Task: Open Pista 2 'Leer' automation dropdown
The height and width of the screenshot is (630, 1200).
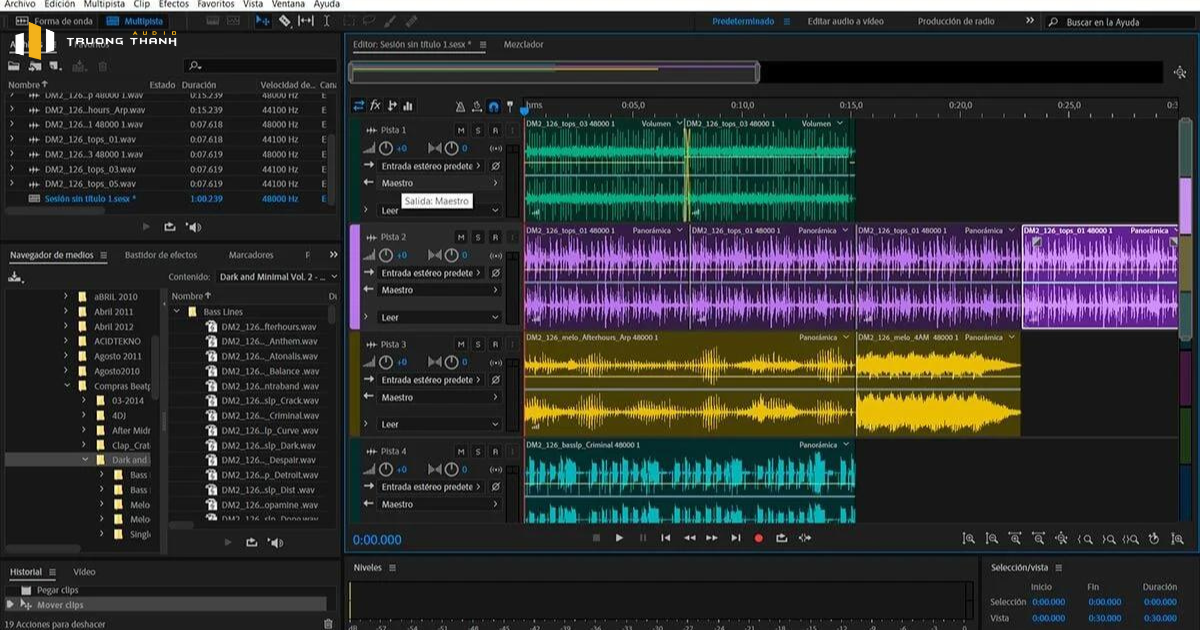Action: (439, 317)
